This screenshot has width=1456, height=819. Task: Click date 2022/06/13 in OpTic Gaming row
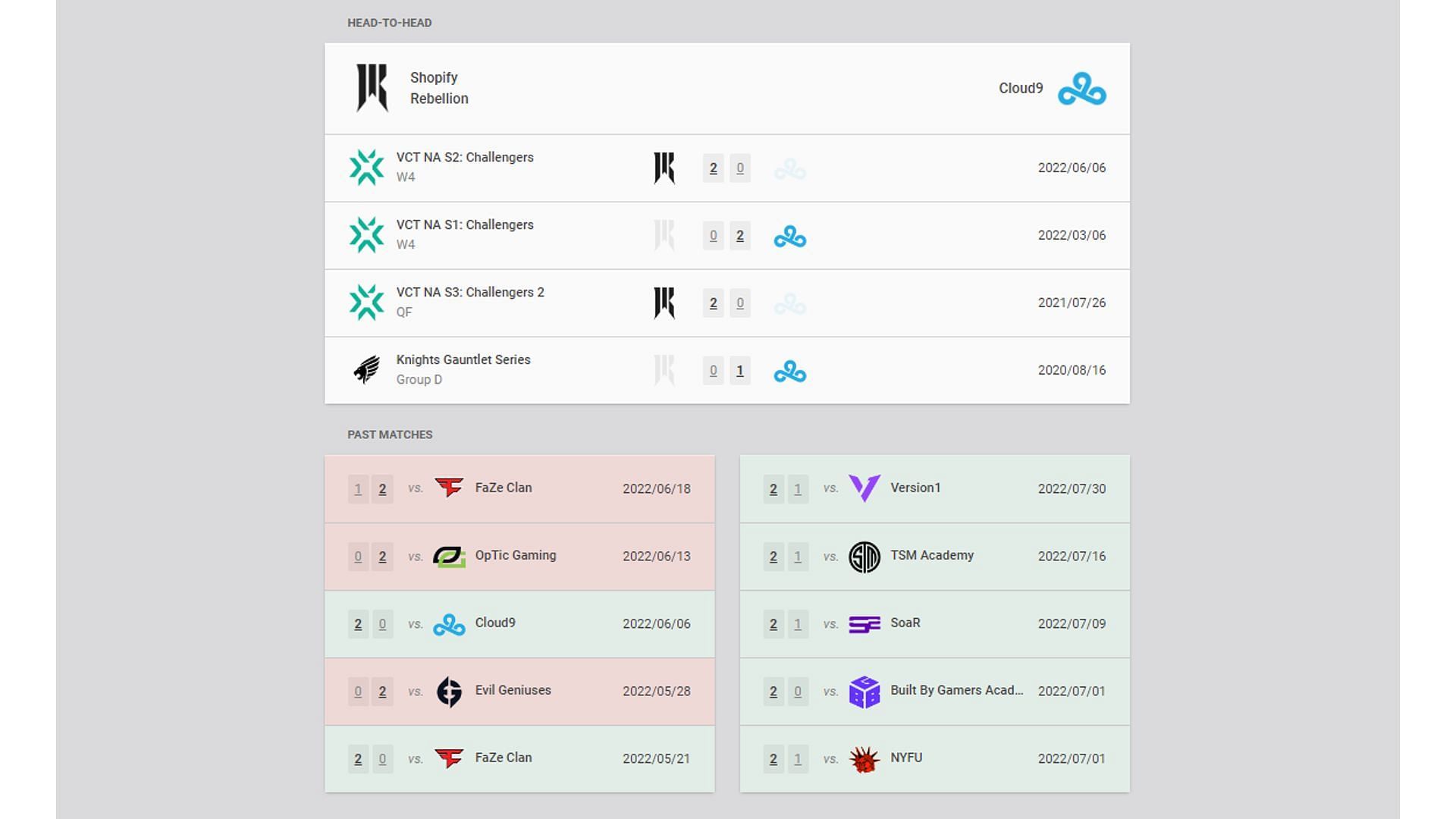[657, 556]
